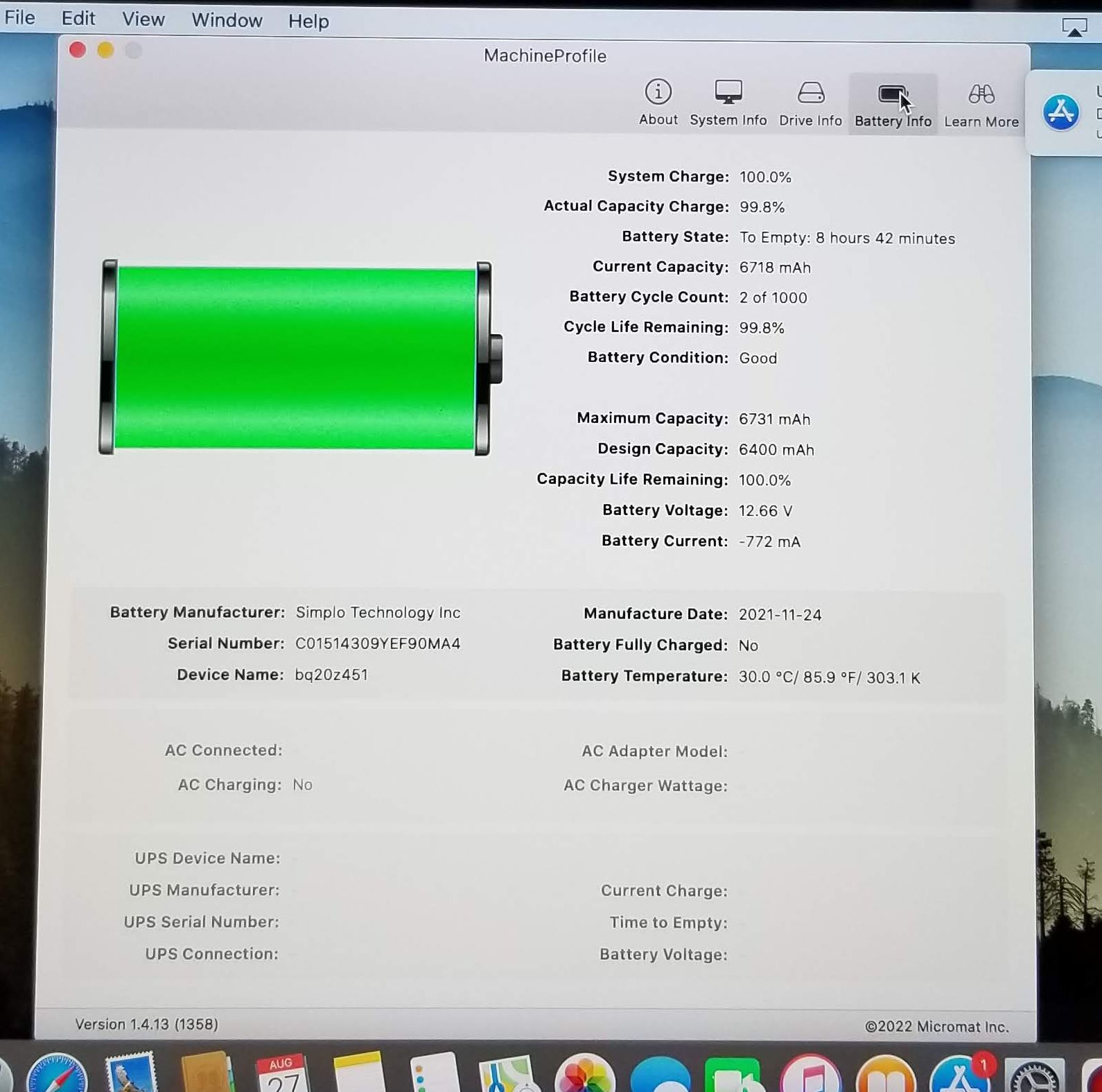Image resolution: width=1102 pixels, height=1092 pixels.
Task: Open the Edit menu
Action: coord(78,19)
